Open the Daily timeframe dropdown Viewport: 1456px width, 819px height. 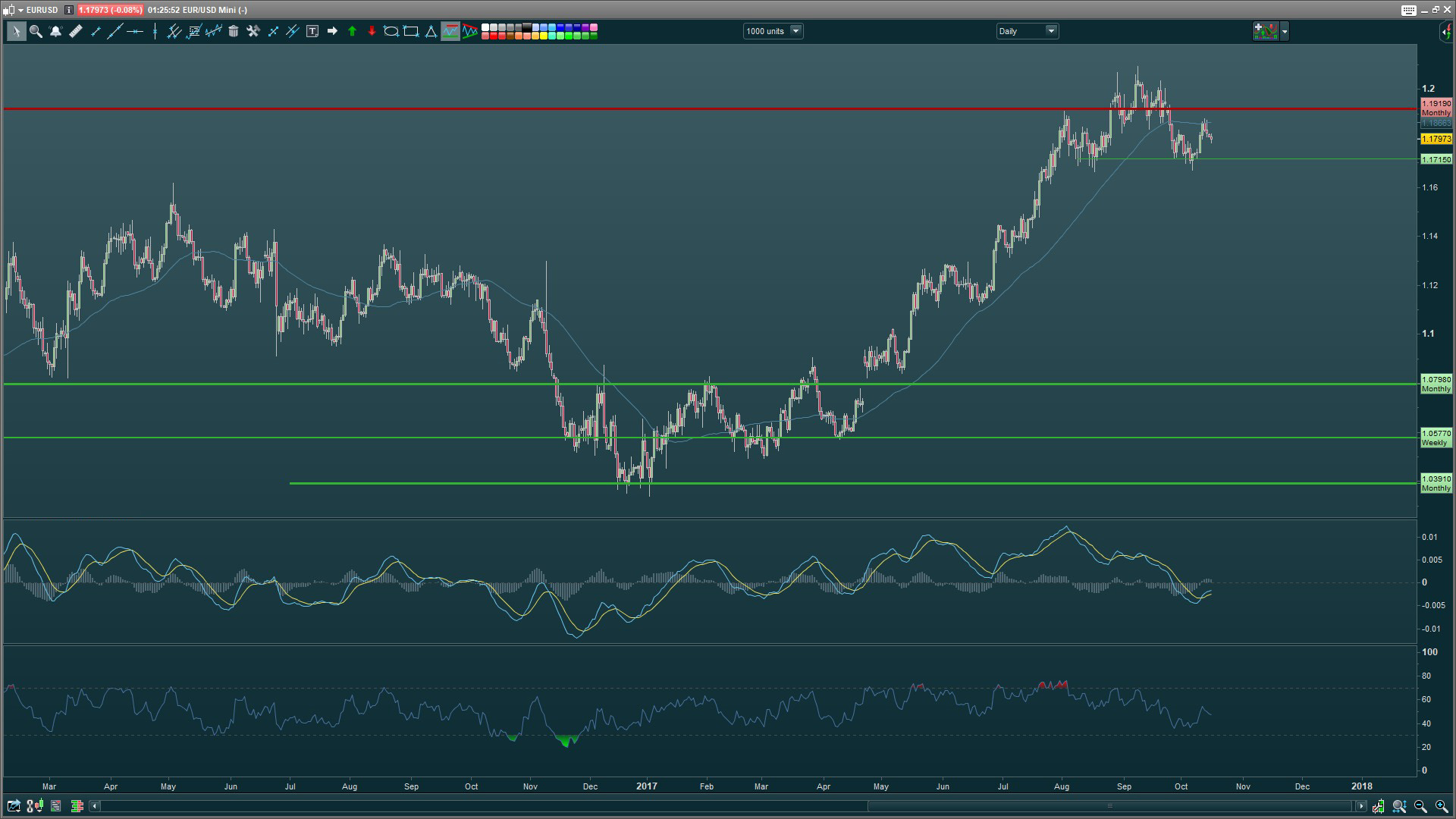(1051, 31)
